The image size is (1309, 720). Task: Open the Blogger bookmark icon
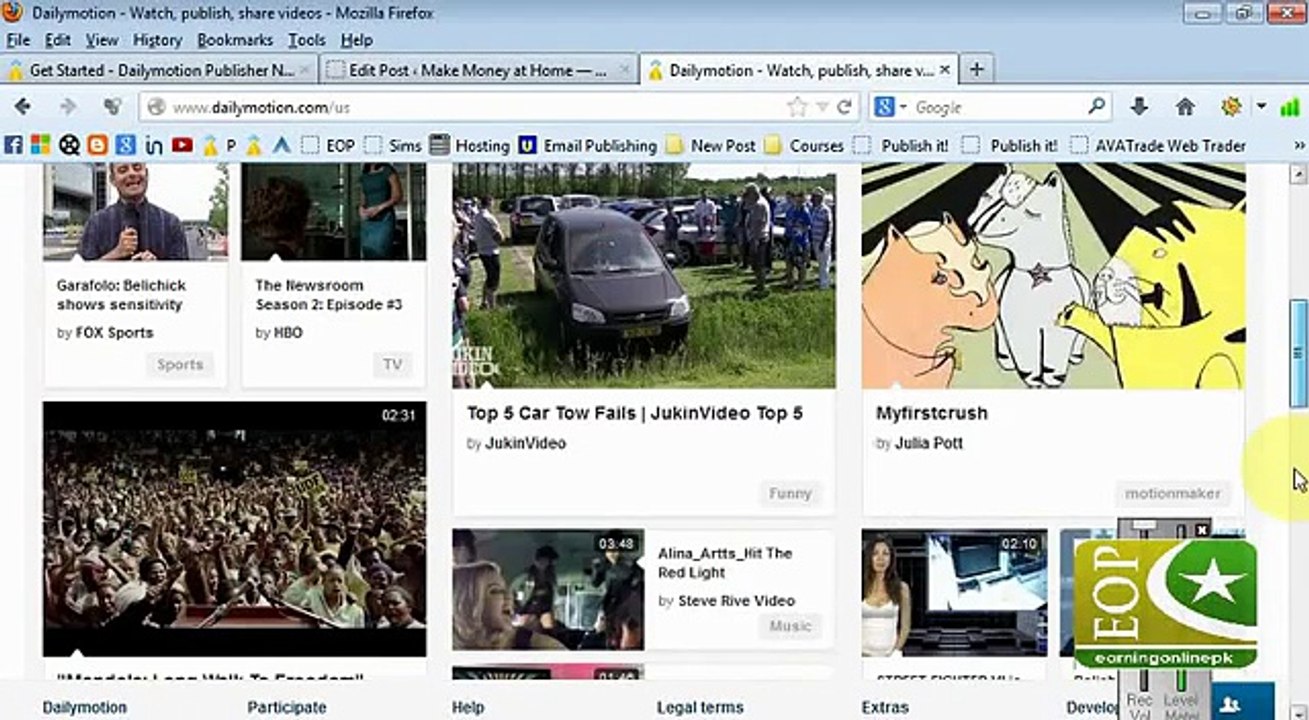(x=97, y=145)
